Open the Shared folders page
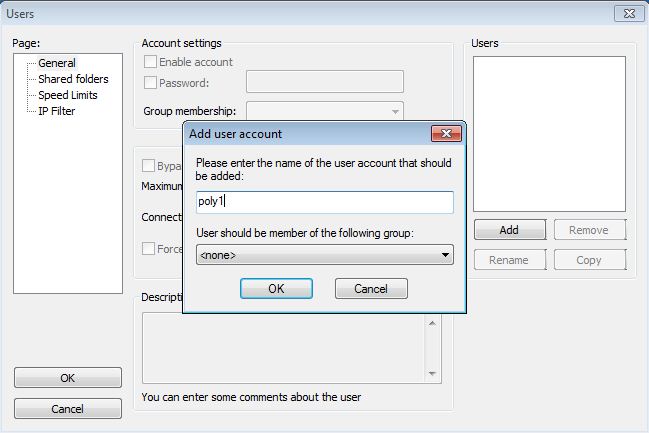This screenshot has width=649, height=433. point(73,79)
